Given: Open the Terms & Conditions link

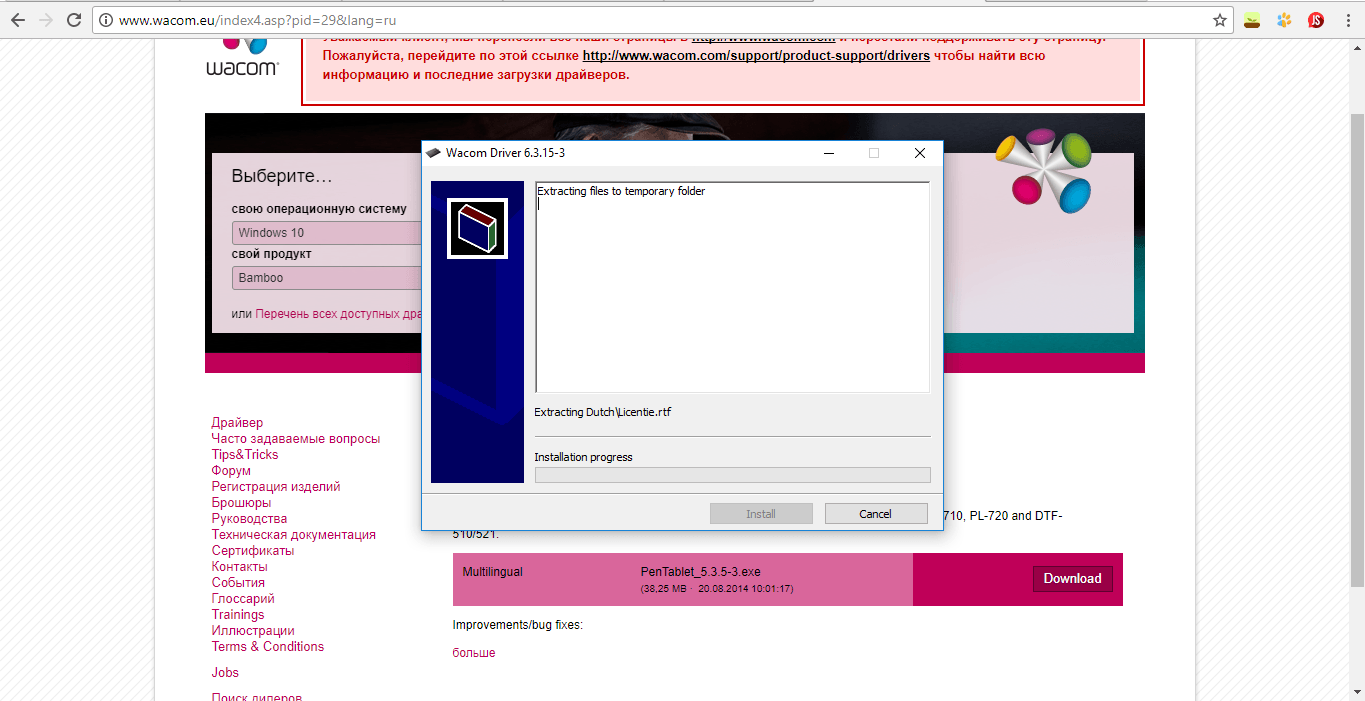Looking at the screenshot, I should [268, 647].
